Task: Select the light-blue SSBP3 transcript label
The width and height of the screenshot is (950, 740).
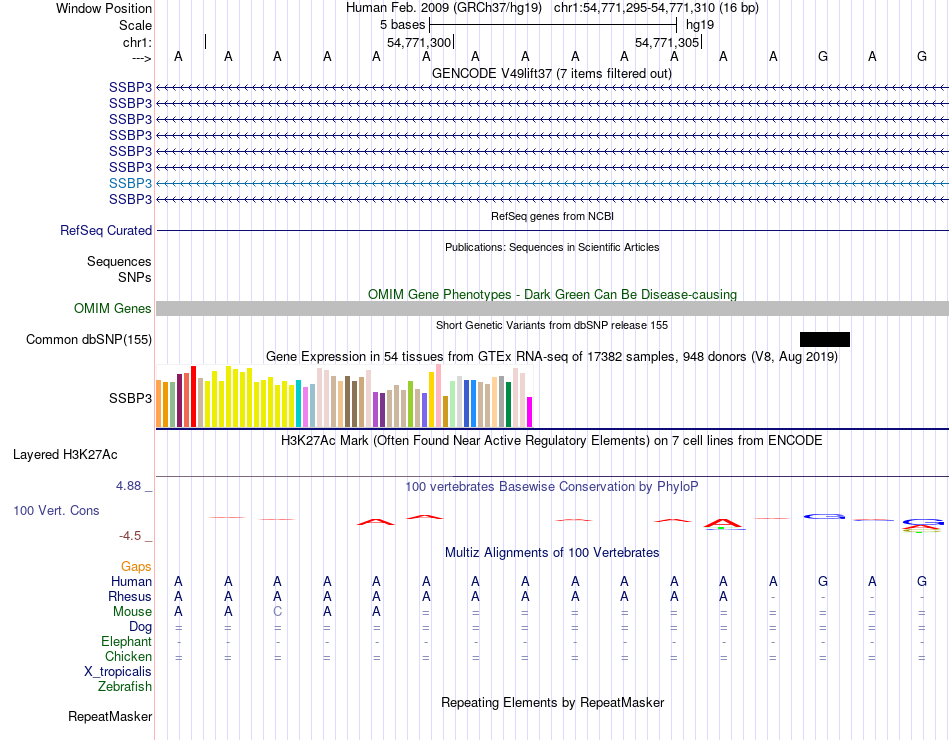Action: [x=130, y=183]
